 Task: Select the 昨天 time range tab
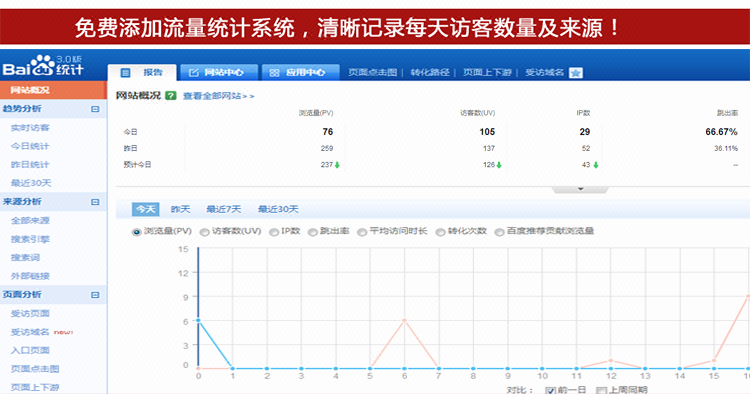[x=180, y=209]
